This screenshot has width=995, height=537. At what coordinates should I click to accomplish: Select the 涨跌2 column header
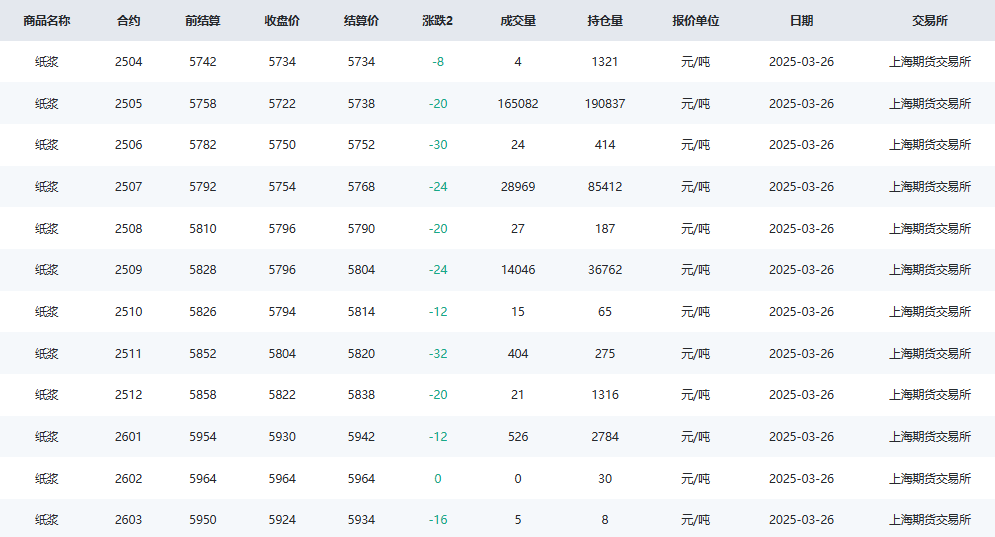coord(437,21)
